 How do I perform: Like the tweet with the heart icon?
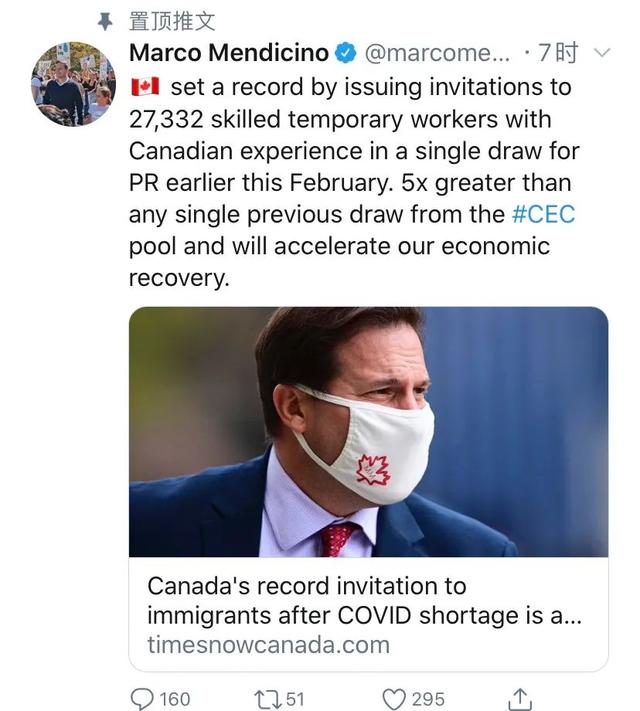click(x=393, y=698)
